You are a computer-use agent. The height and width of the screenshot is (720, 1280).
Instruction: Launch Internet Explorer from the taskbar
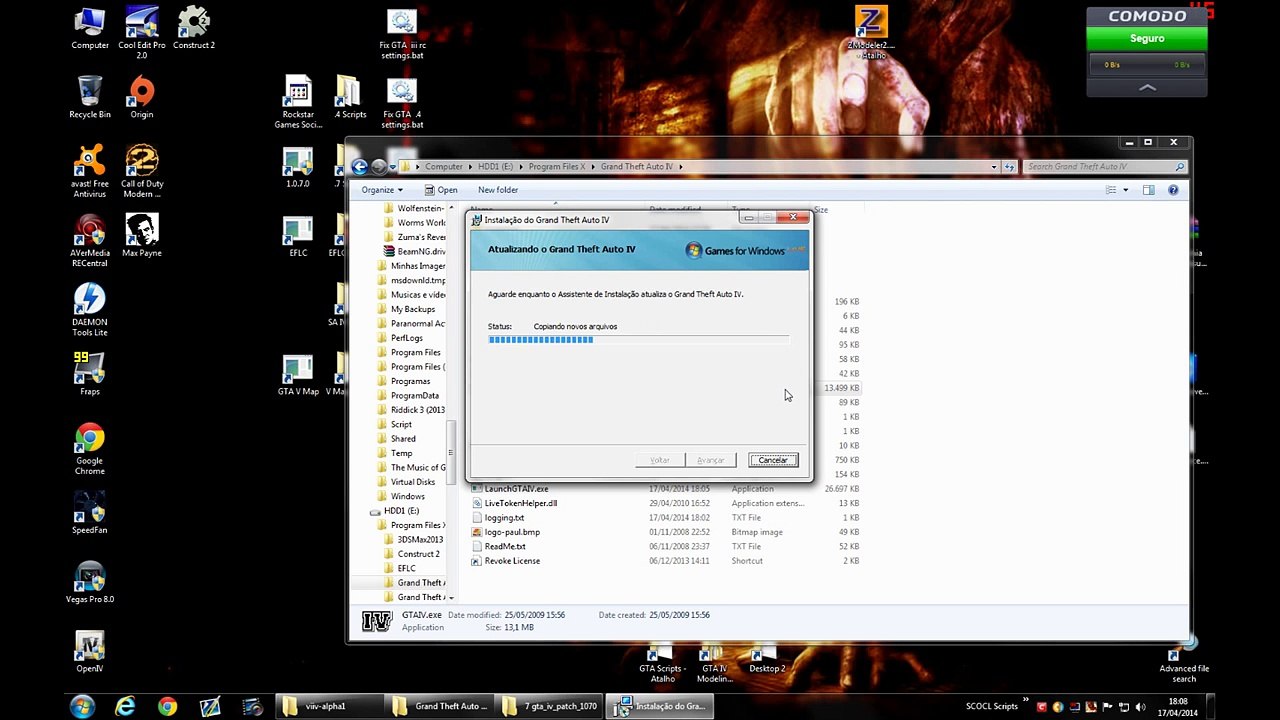[x=125, y=706]
